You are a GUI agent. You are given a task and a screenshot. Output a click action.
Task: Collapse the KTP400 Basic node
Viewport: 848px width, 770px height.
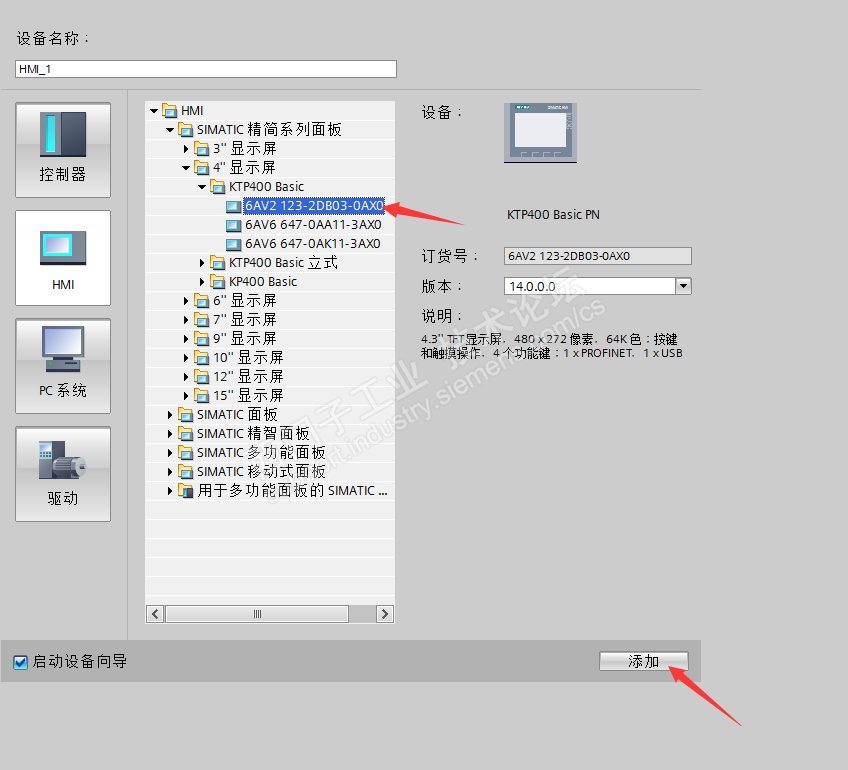coord(202,187)
